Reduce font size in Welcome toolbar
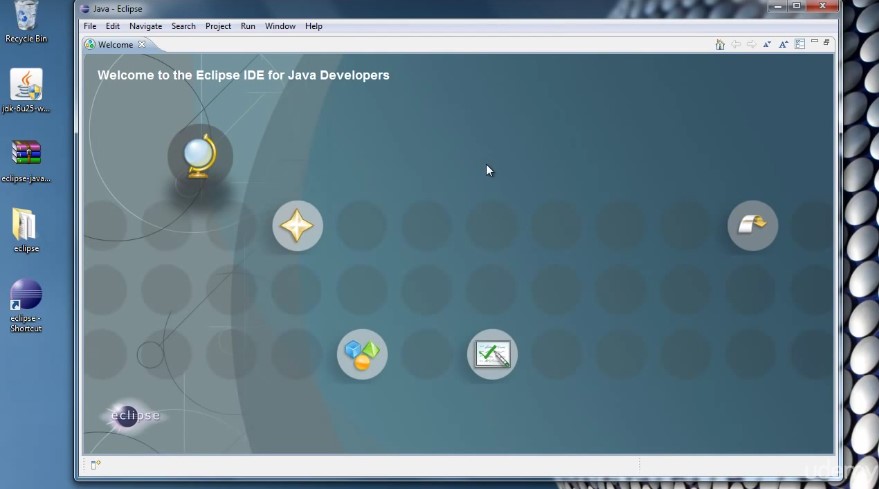Image resolution: width=879 pixels, height=489 pixels. coord(767,45)
